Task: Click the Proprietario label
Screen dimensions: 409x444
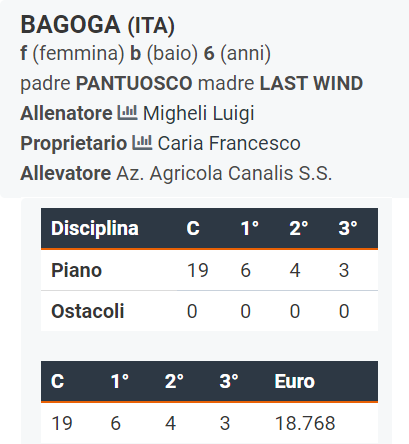Action: 74,143
